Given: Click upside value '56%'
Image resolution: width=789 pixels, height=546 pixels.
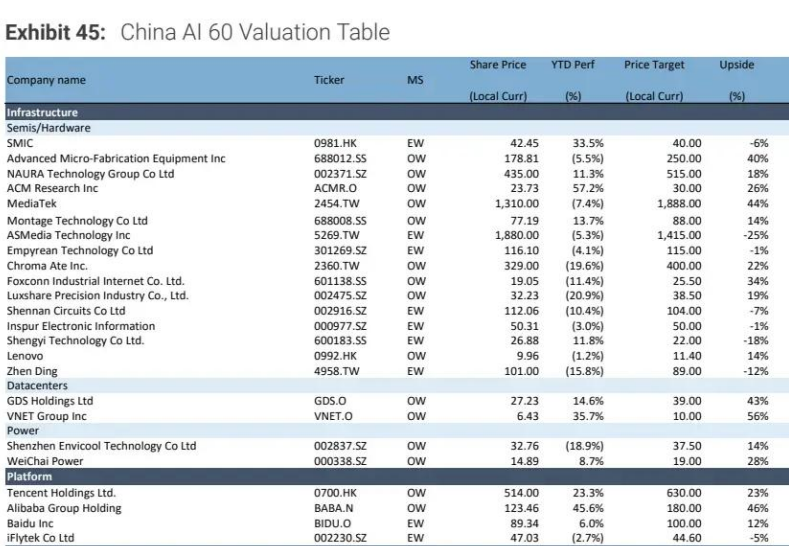Looking at the screenshot, I should point(758,416).
